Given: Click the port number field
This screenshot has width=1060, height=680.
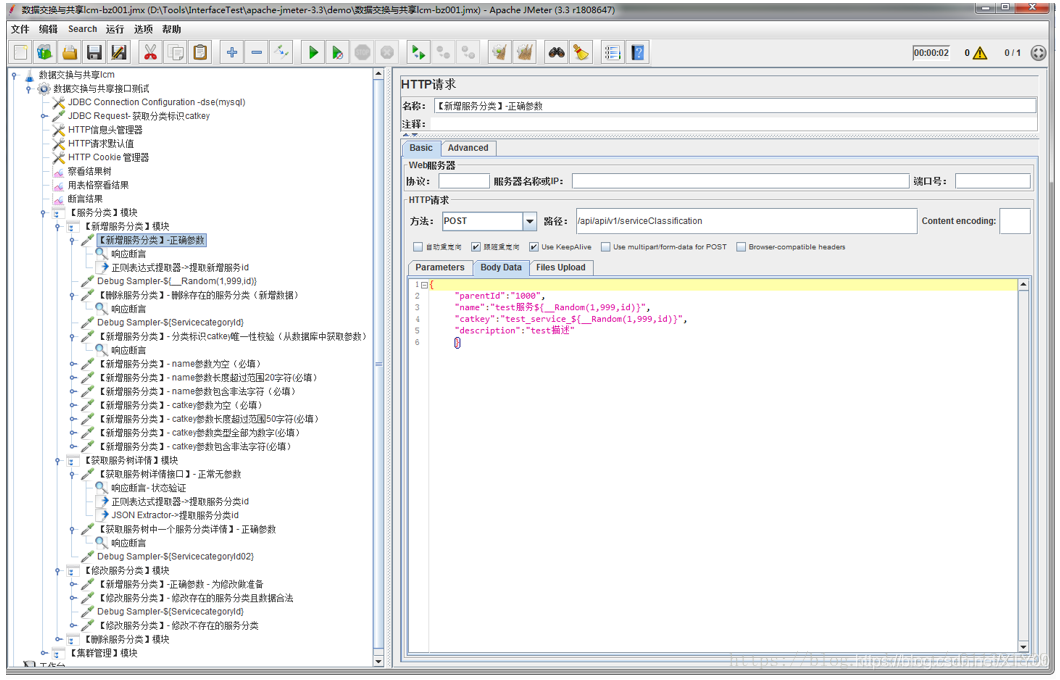Looking at the screenshot, I should (x=992, y=181).
